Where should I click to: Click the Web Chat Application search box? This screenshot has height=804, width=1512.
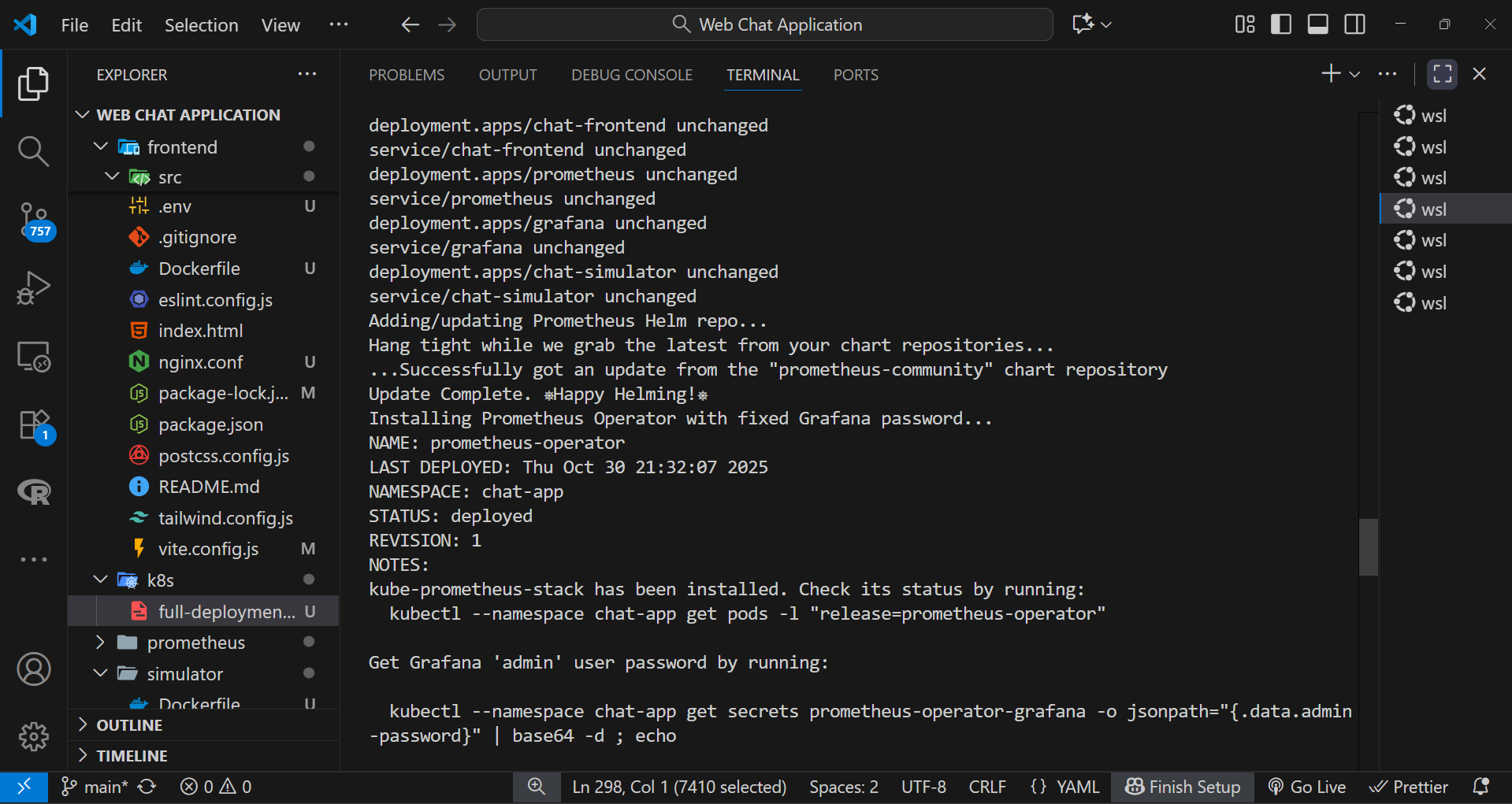pos(765,24)
